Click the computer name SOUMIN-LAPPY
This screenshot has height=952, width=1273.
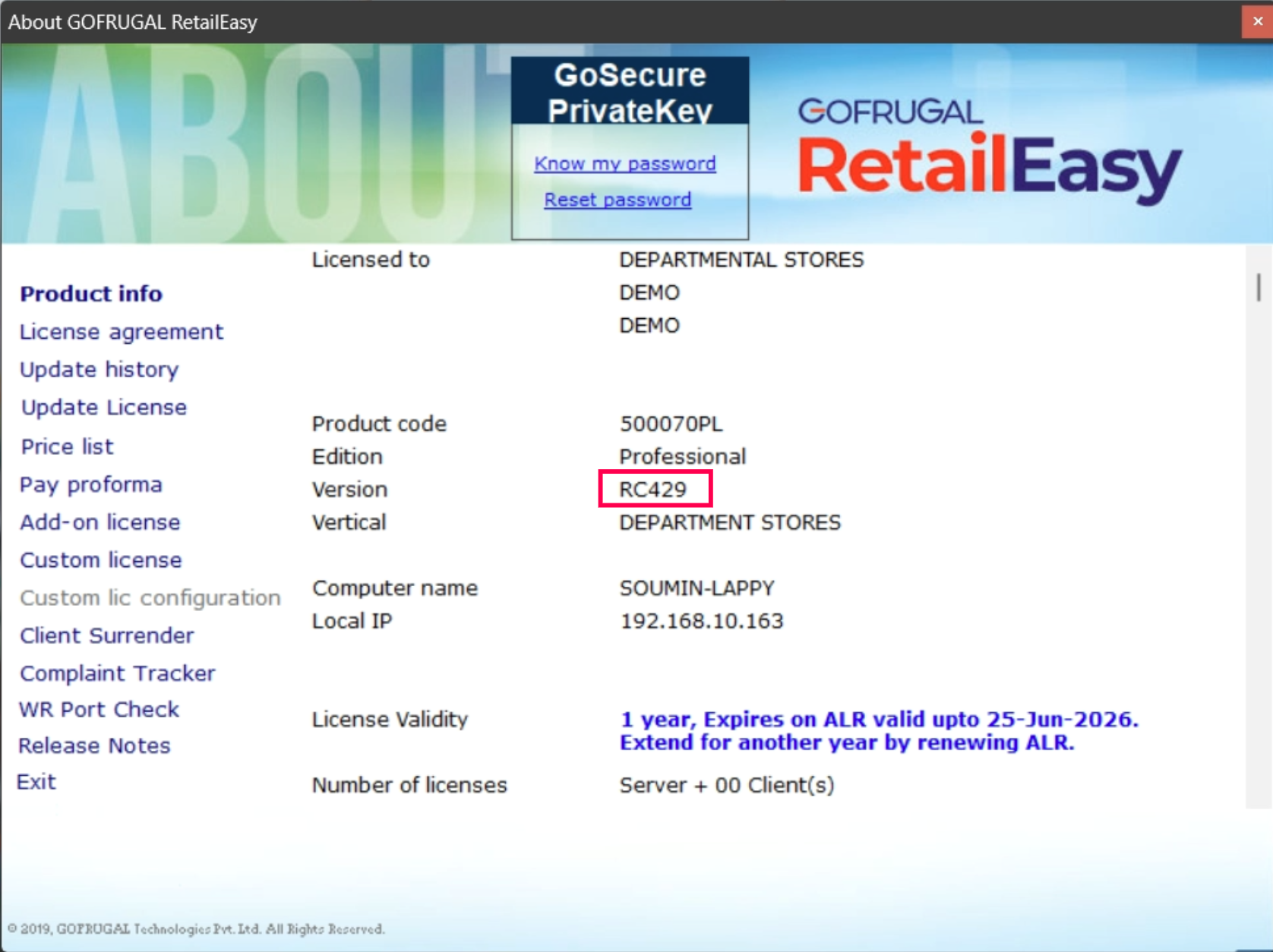(x=697, y=588)
